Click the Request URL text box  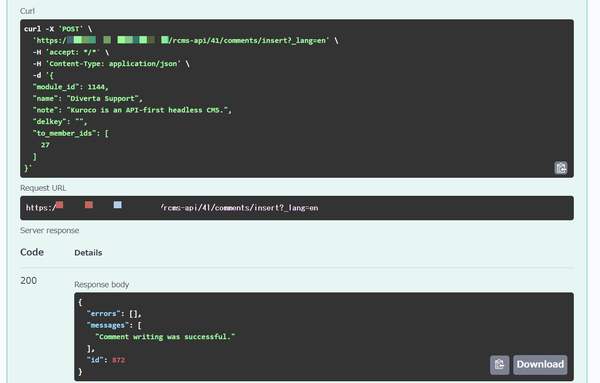pos(297,208)
